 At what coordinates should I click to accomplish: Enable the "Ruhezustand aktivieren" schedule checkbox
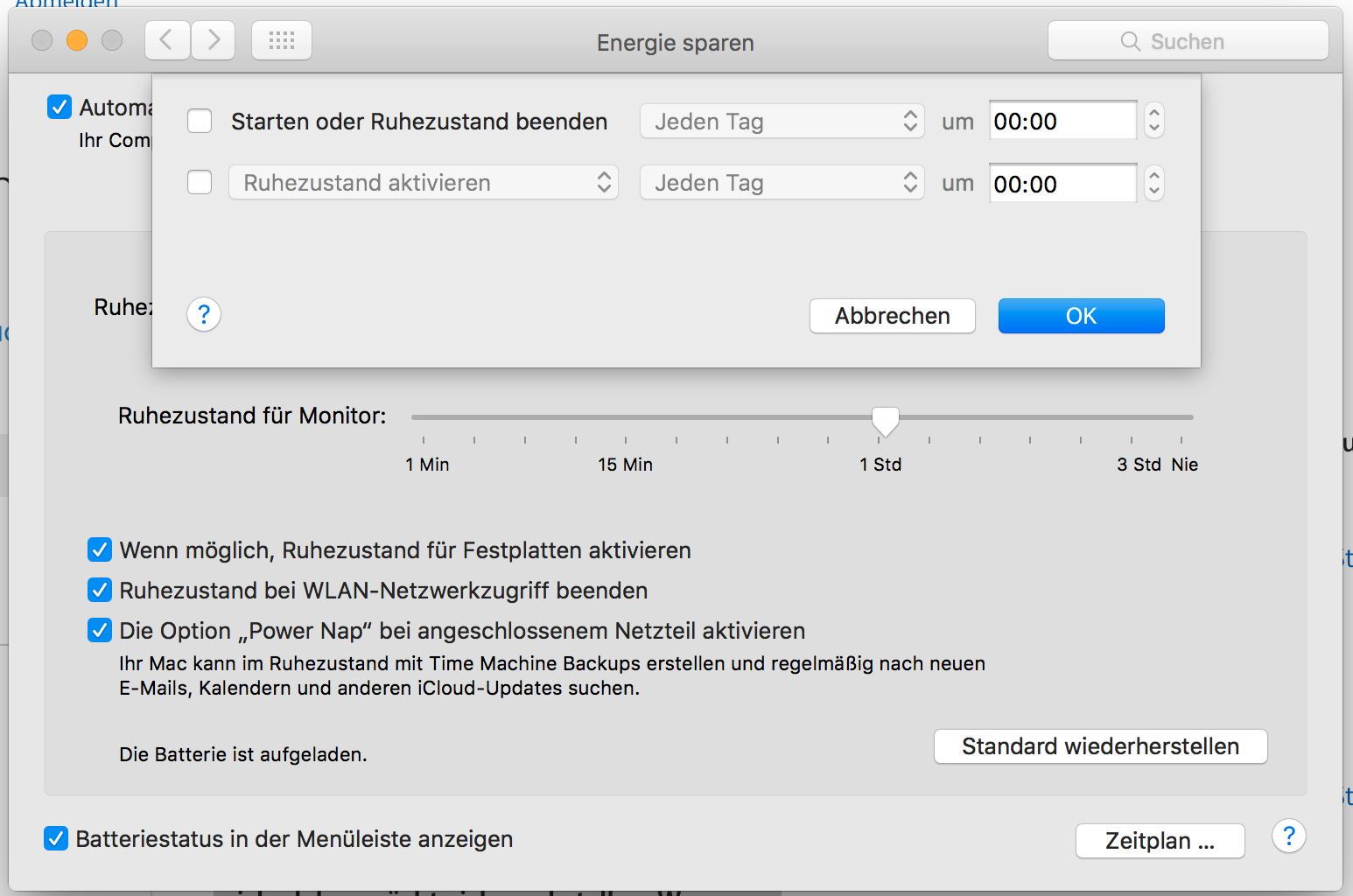(200, 182)
